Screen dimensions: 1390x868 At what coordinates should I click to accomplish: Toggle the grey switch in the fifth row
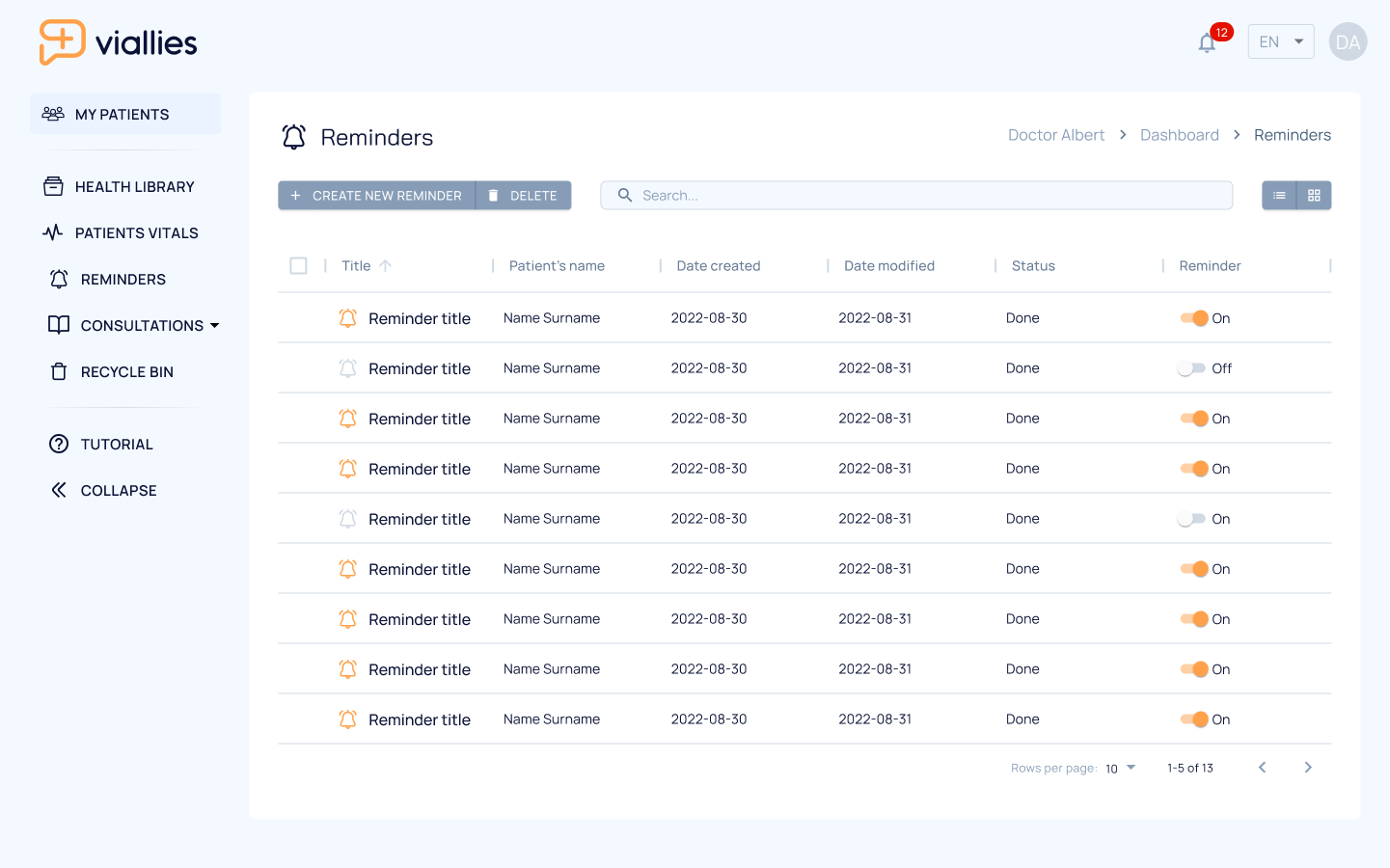(x=1191, y=519)
